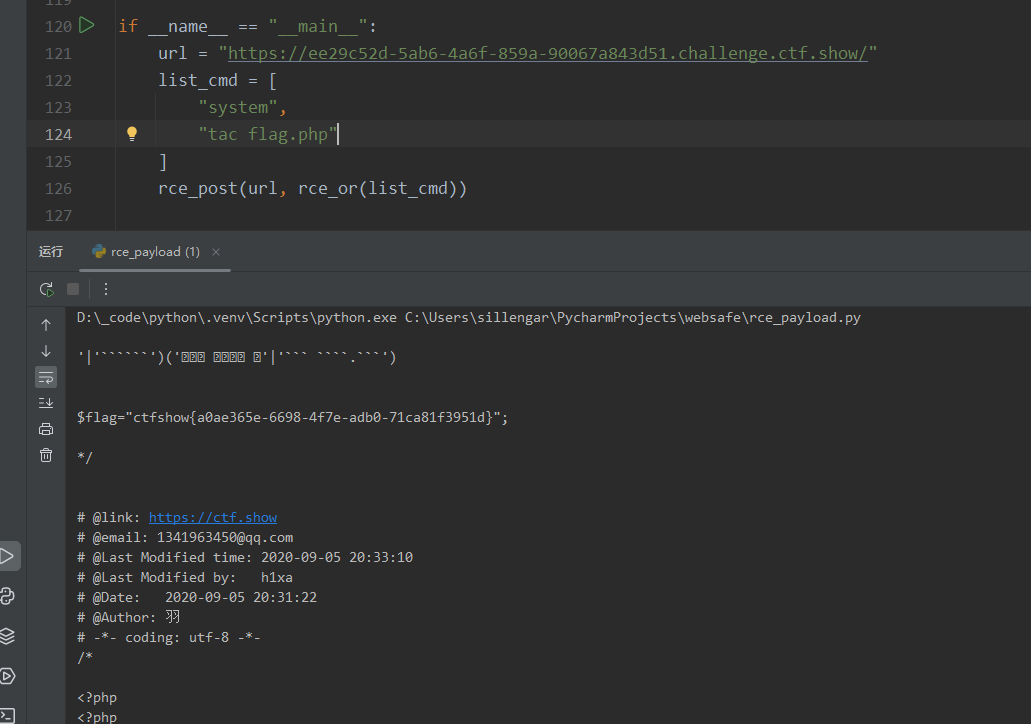Enable scroll to end of console output
Screen dimensions: 1031x724
[46, 403]
